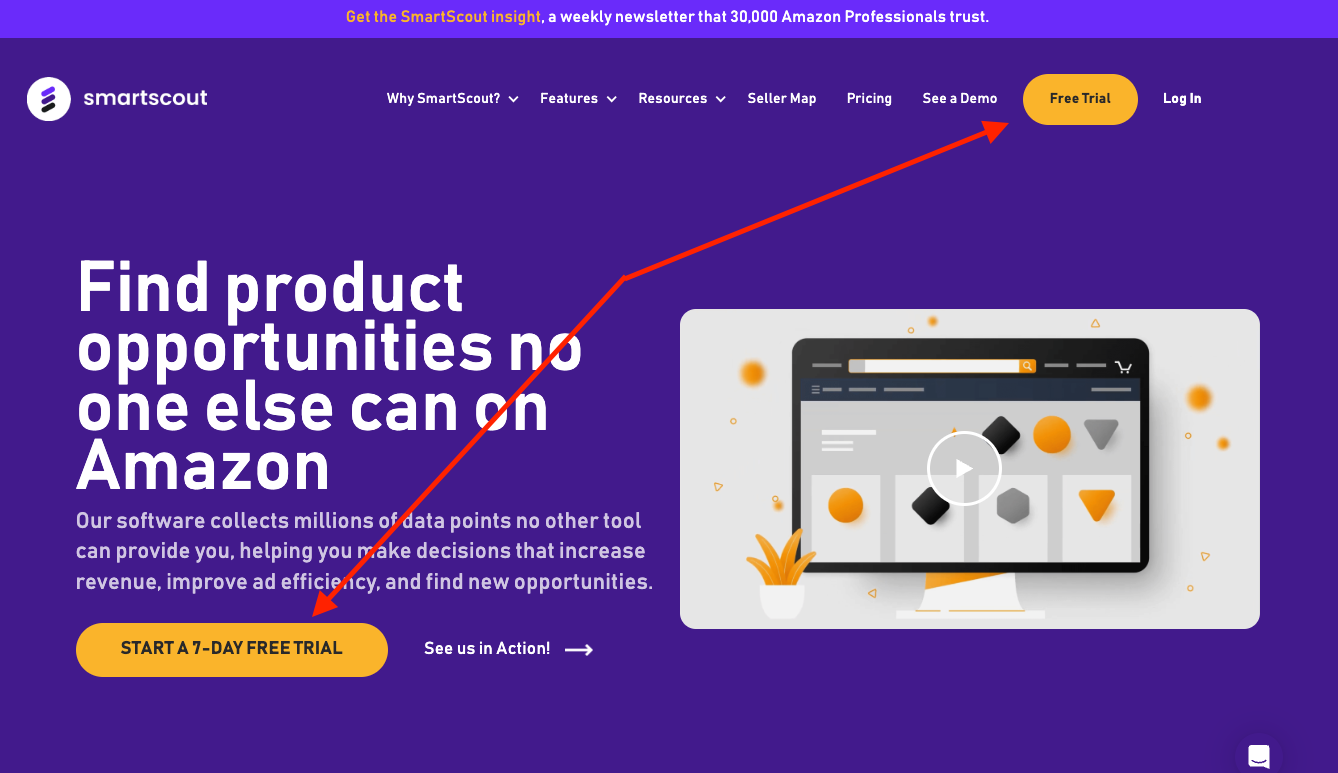This screenshot has height=773, width=1338.
Task: Click the hamburger icon in video mockup
Action: [816, 389]
